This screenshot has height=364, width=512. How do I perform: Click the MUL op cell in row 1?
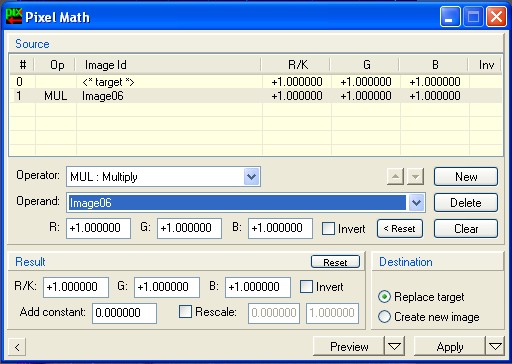tap(56, 96)
